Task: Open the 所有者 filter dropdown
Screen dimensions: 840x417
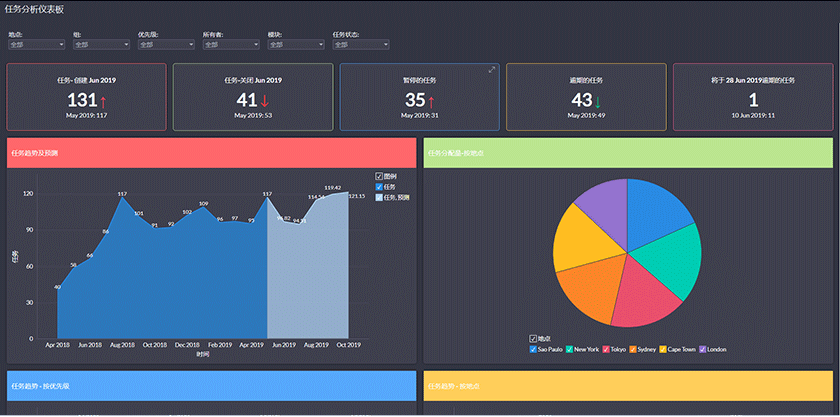Action: [231, 44]
